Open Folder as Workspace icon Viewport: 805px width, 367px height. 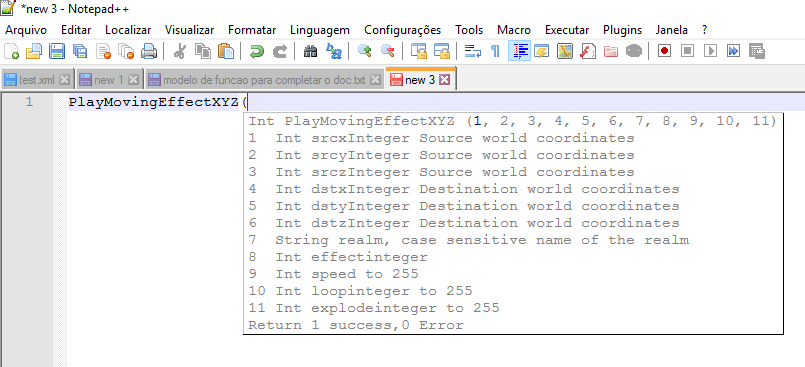(611, 51)
